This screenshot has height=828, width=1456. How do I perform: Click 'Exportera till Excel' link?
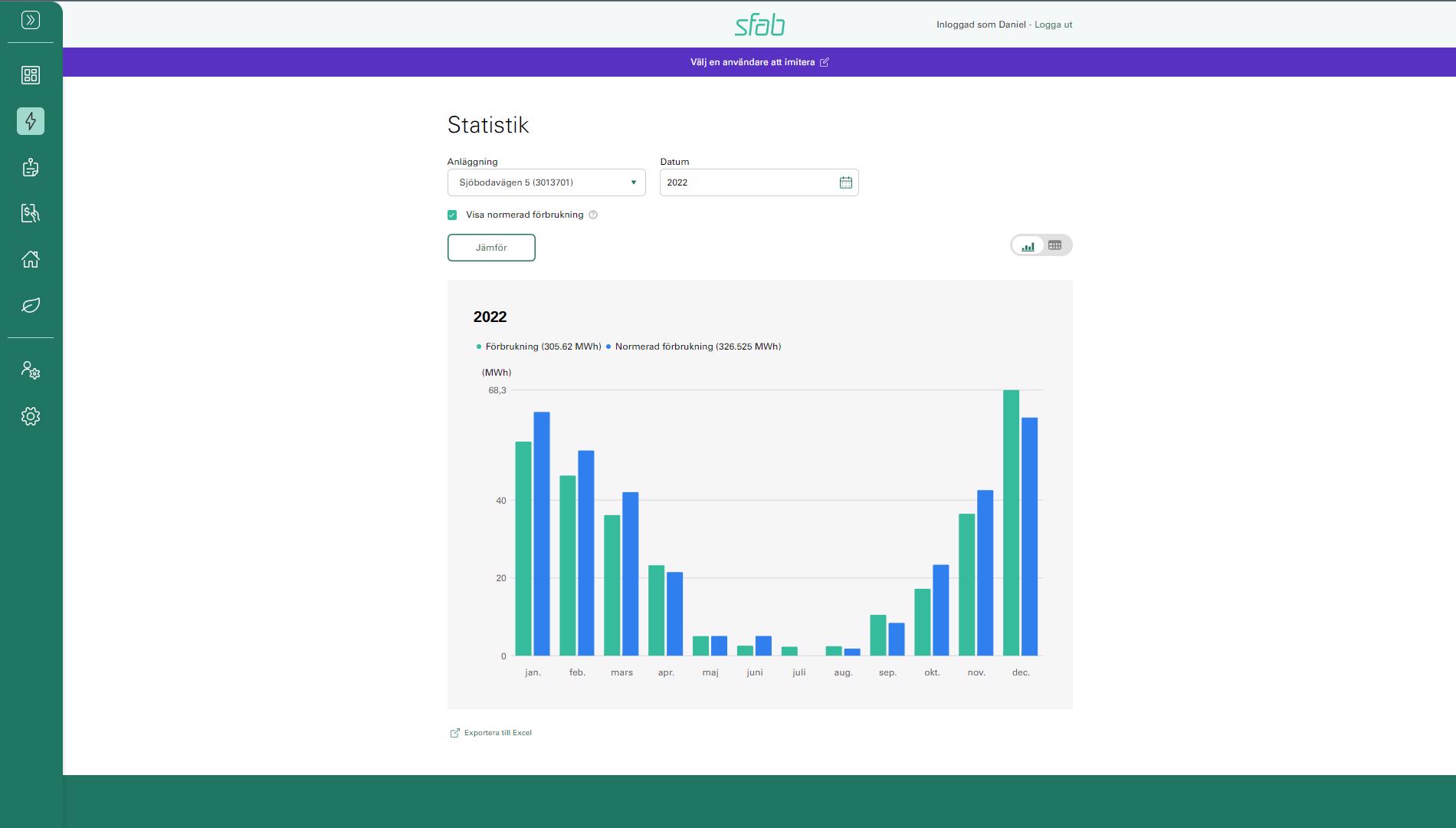491,733
